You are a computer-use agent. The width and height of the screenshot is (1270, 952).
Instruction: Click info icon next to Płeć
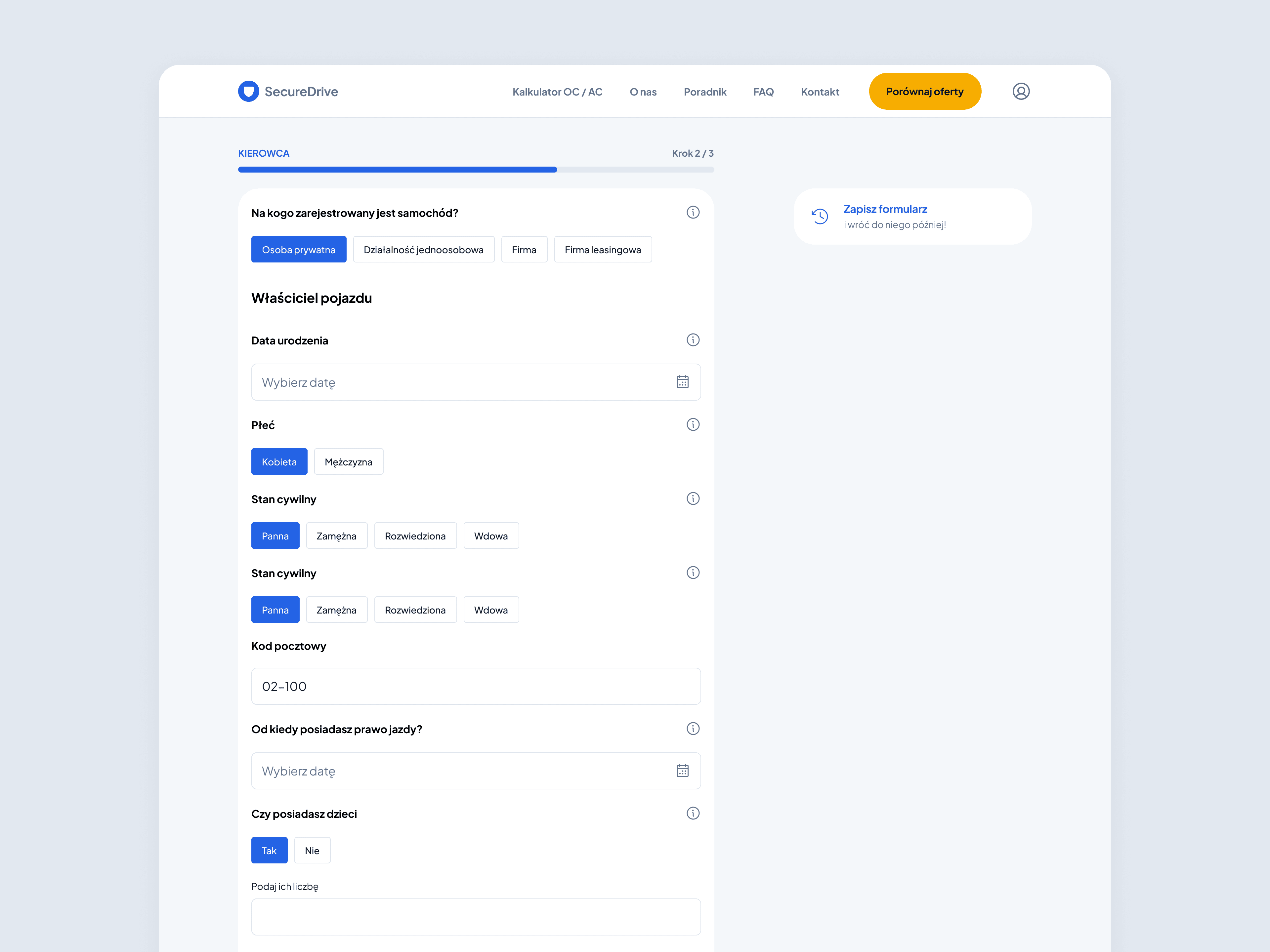(693, 425)
